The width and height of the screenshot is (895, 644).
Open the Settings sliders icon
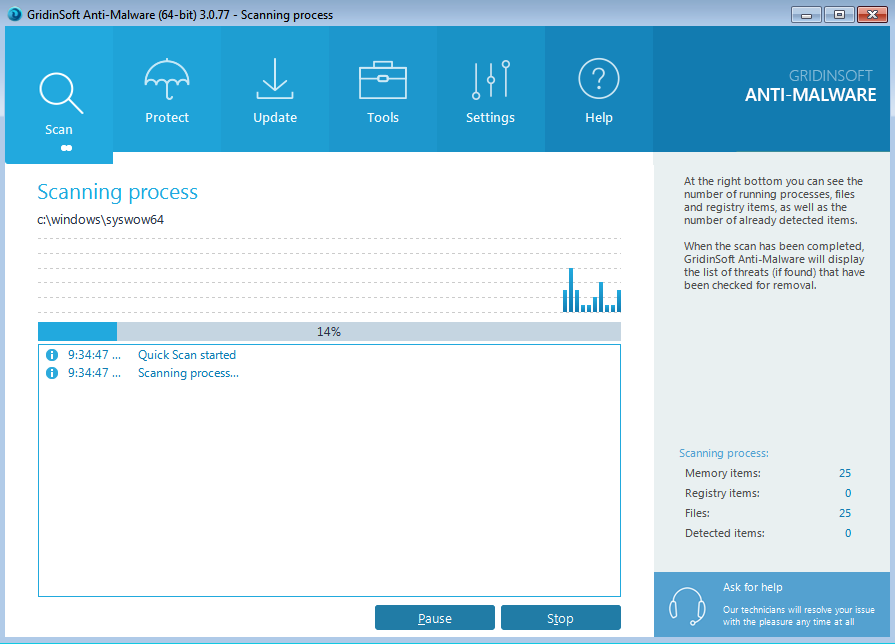(490, 79)
